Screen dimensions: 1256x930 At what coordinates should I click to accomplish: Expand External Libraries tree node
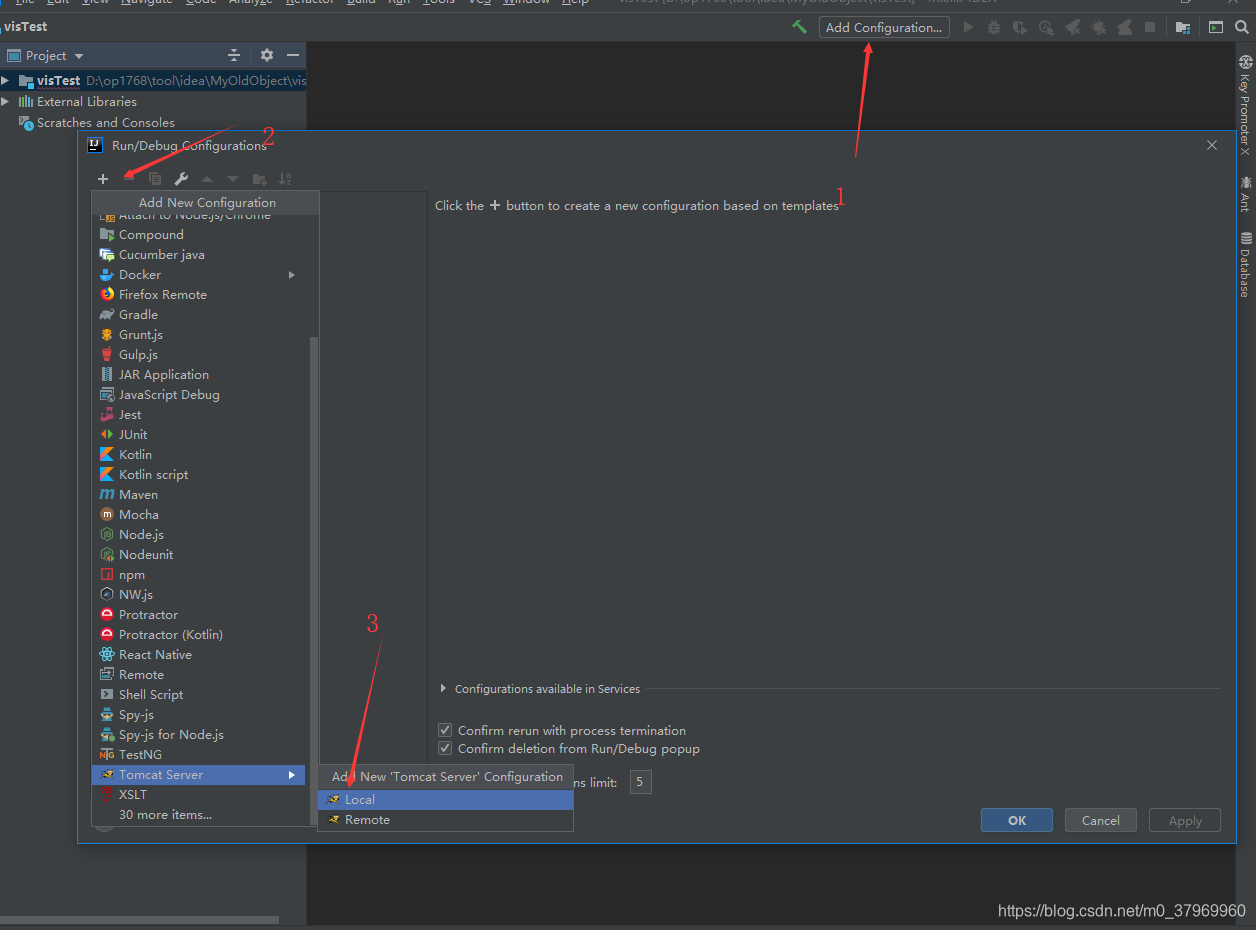[6, 101]
